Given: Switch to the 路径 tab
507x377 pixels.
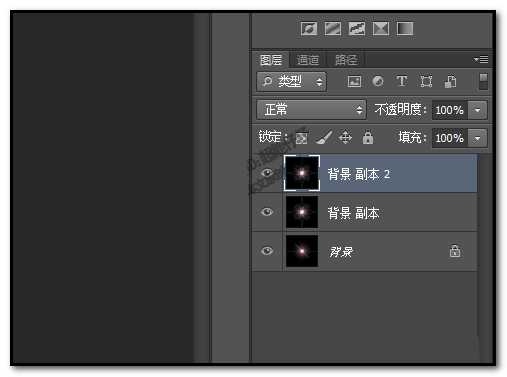Looking at the screenshot, I should point(346,60).
